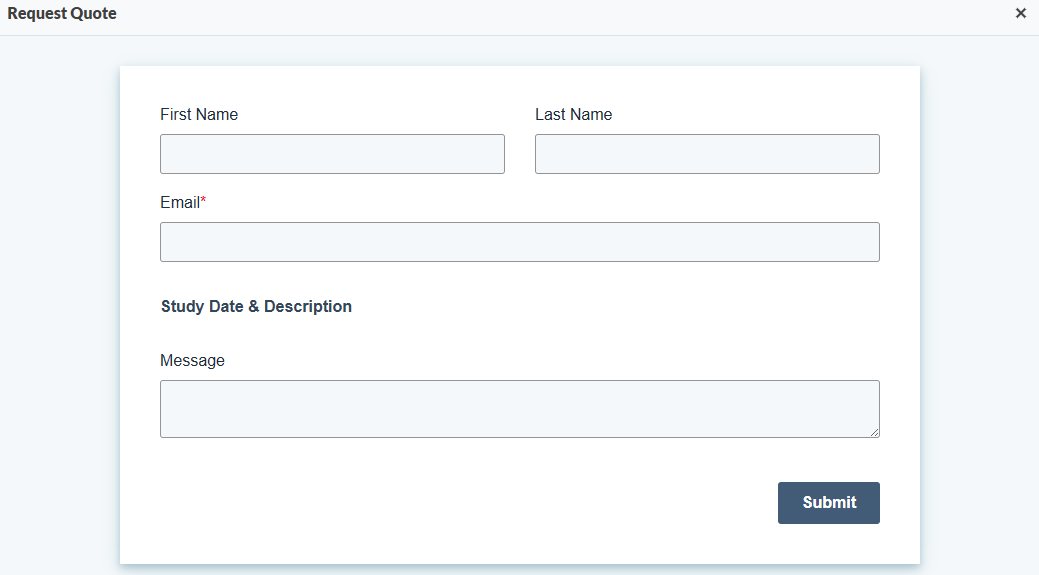
Task: Click the red required asterisk beside Email
Action: coord(203,199)
